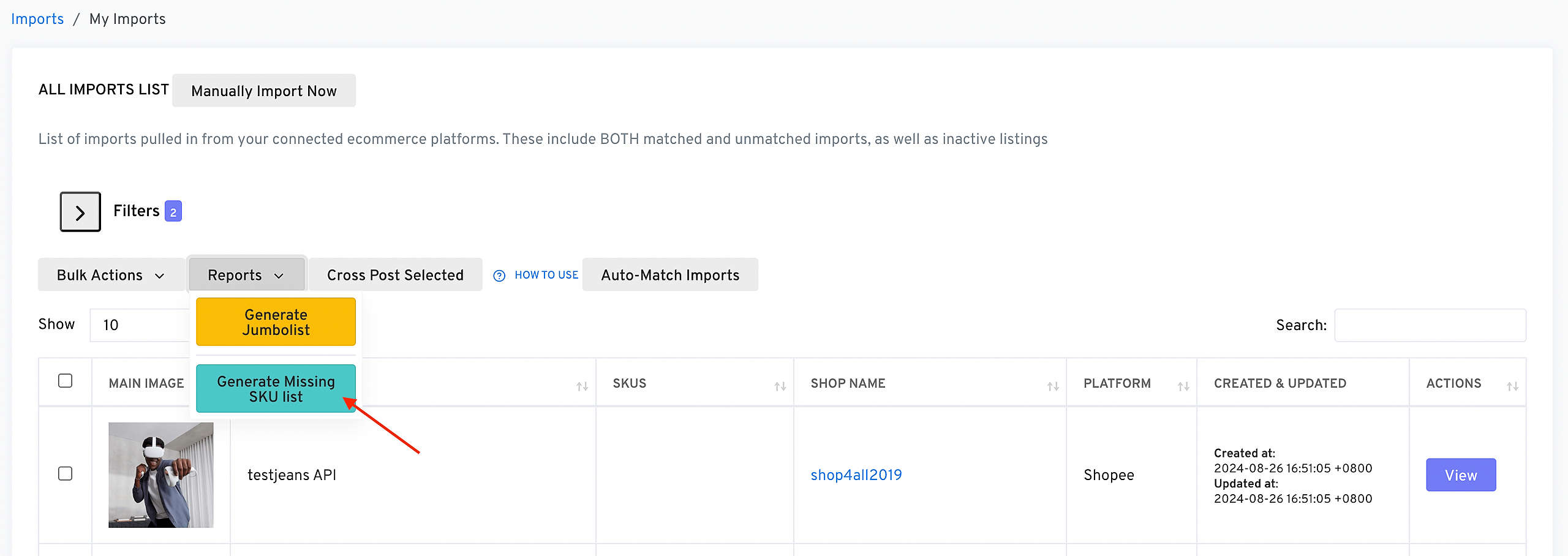Toggle the select-all checkbox in table header
This screenshot has height=556, width=1568.
pyautogui.click(x=65, y=381)
